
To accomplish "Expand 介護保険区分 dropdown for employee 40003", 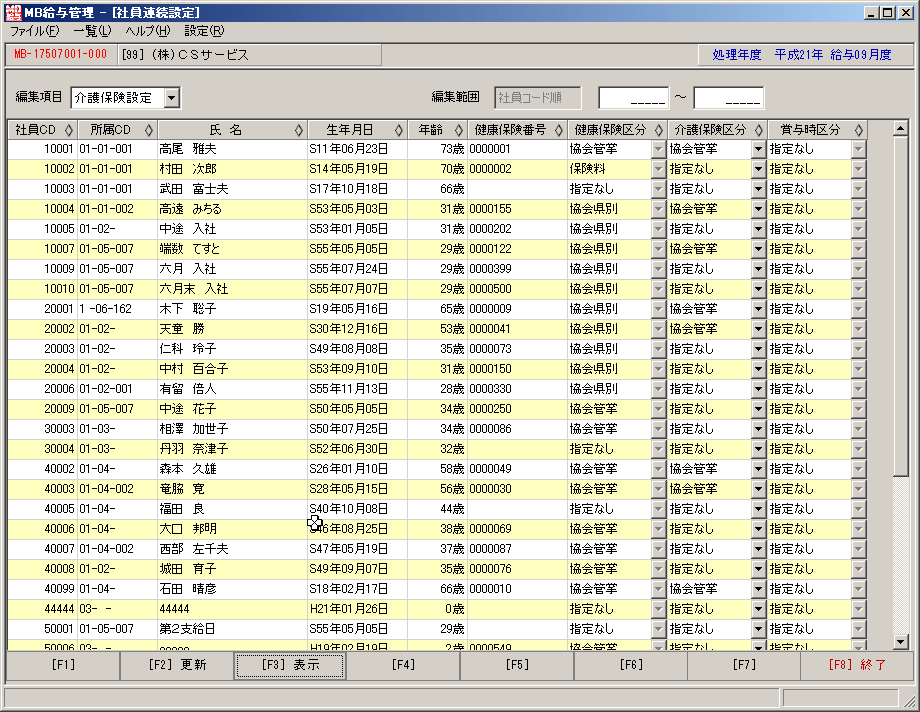I will (758, 489).
